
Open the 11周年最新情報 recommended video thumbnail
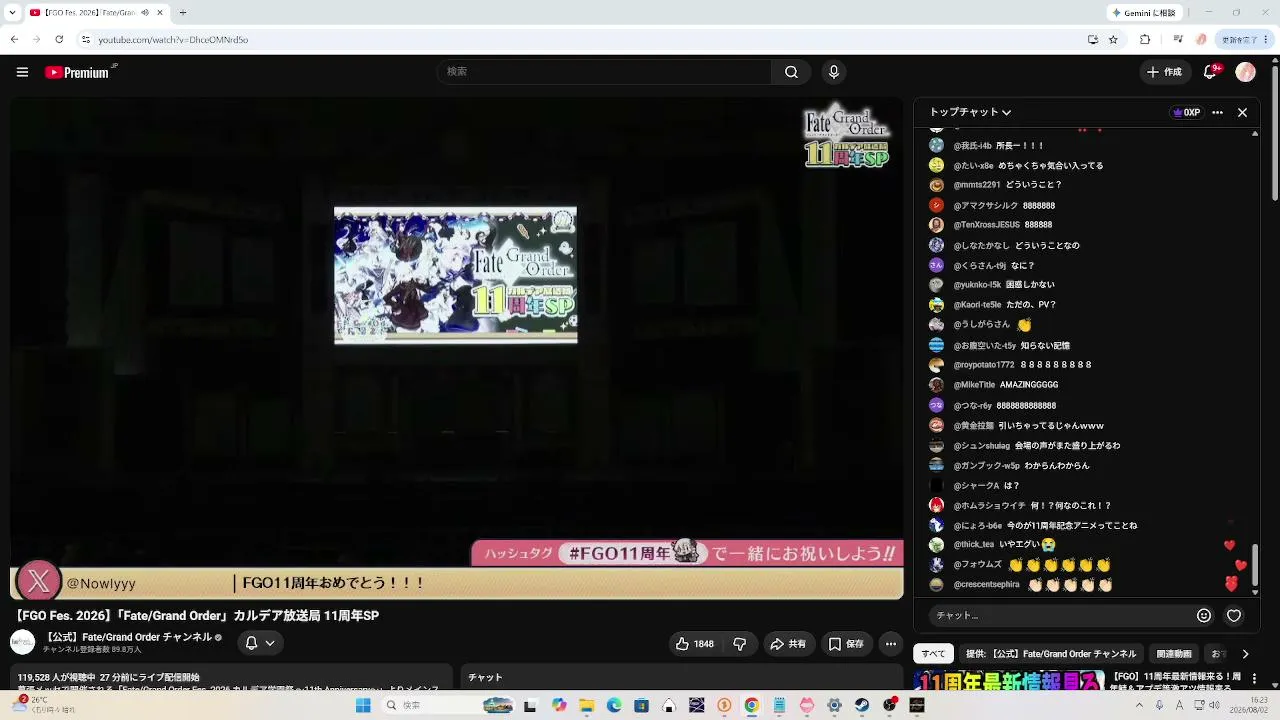[1008, 680]
